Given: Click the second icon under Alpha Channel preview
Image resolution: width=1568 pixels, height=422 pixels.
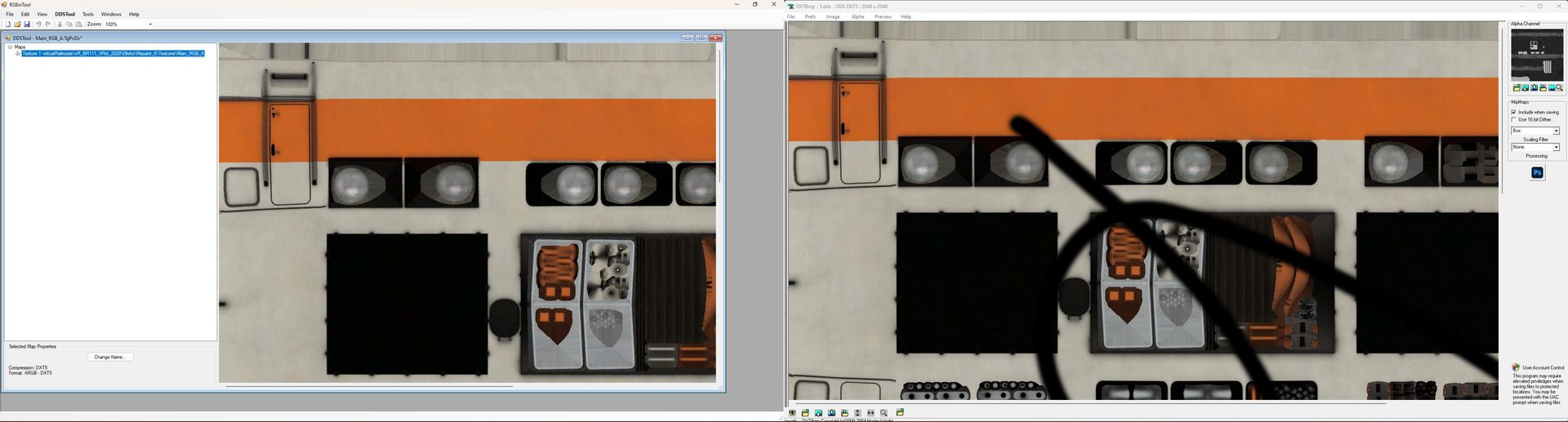Looking at the screenshot, I should (1525, 88).
